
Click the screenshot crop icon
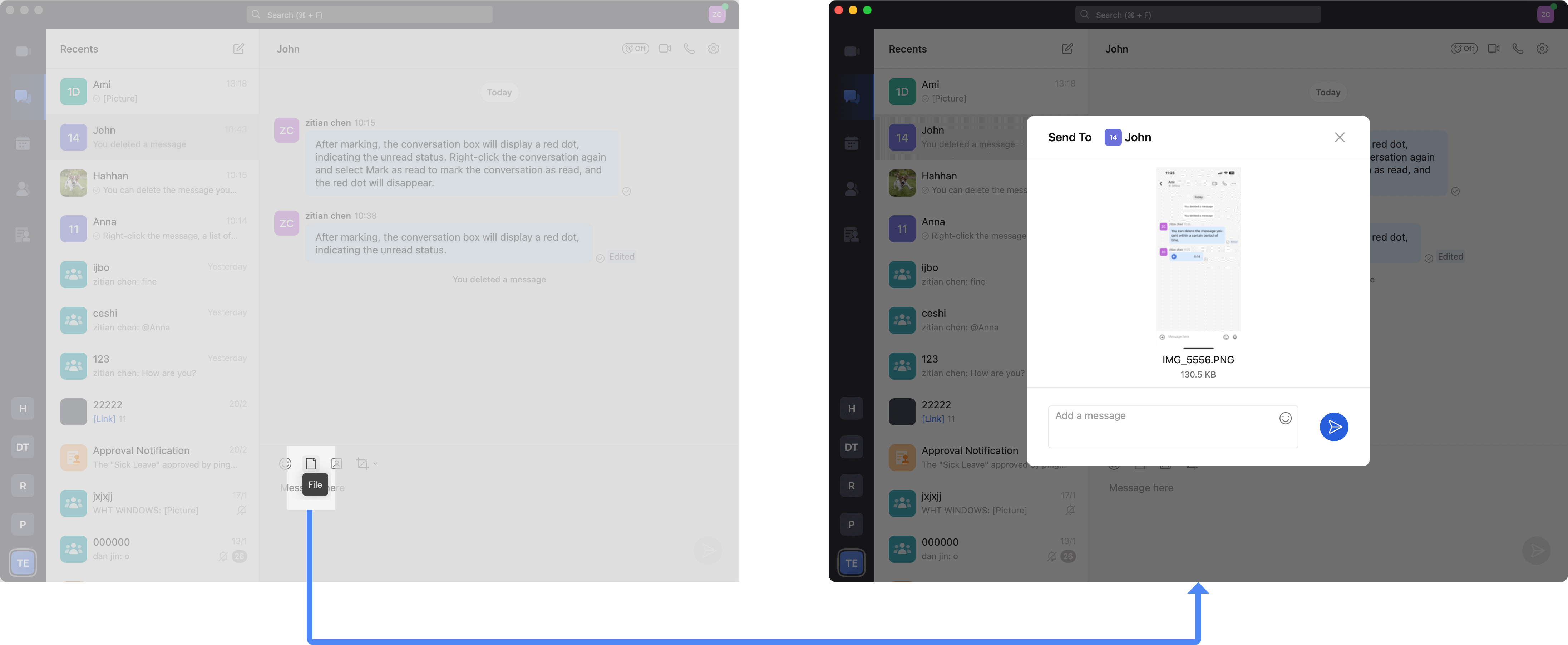tap(362, 464)
